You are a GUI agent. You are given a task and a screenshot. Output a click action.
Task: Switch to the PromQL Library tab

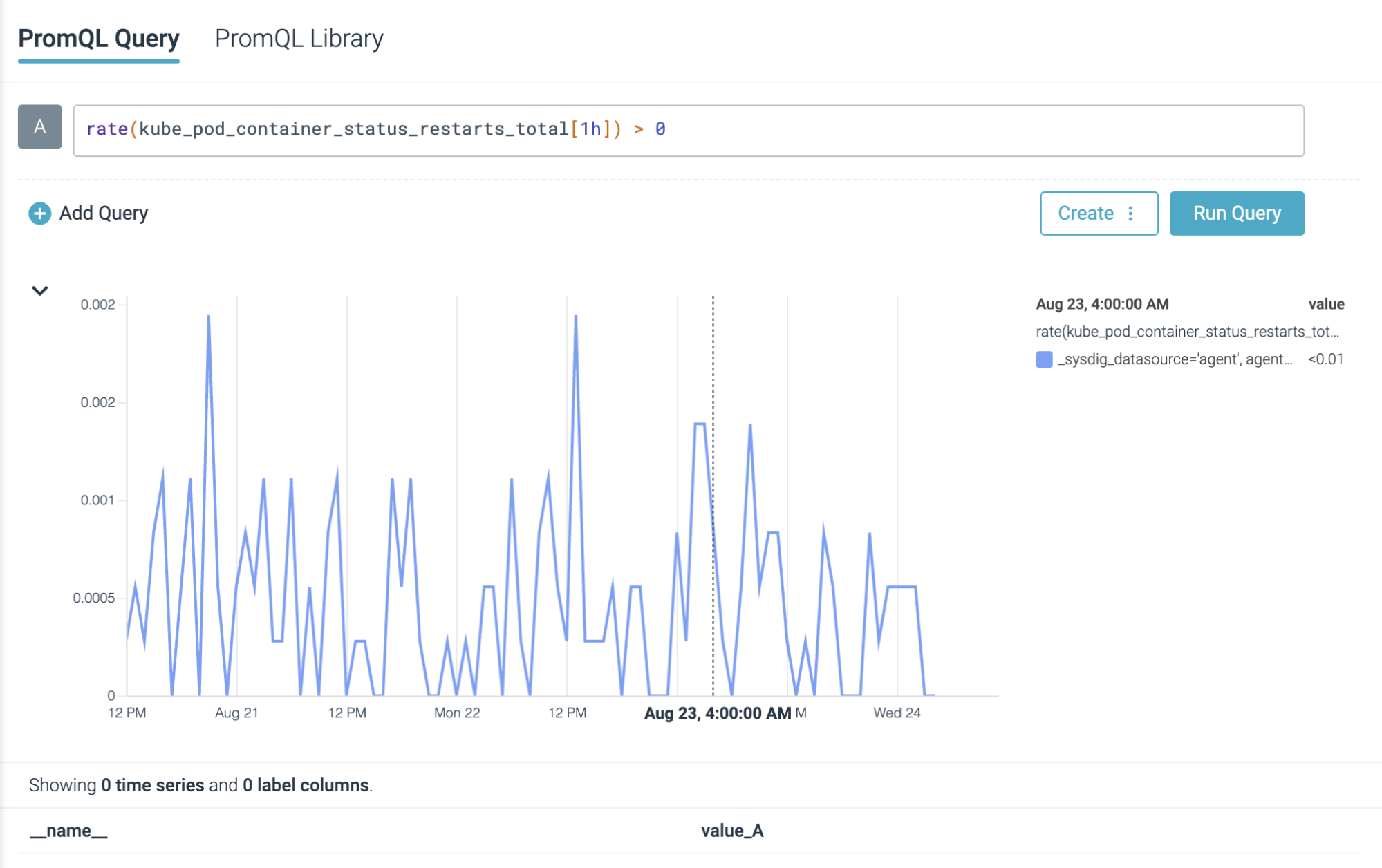(x=299, y=39)
